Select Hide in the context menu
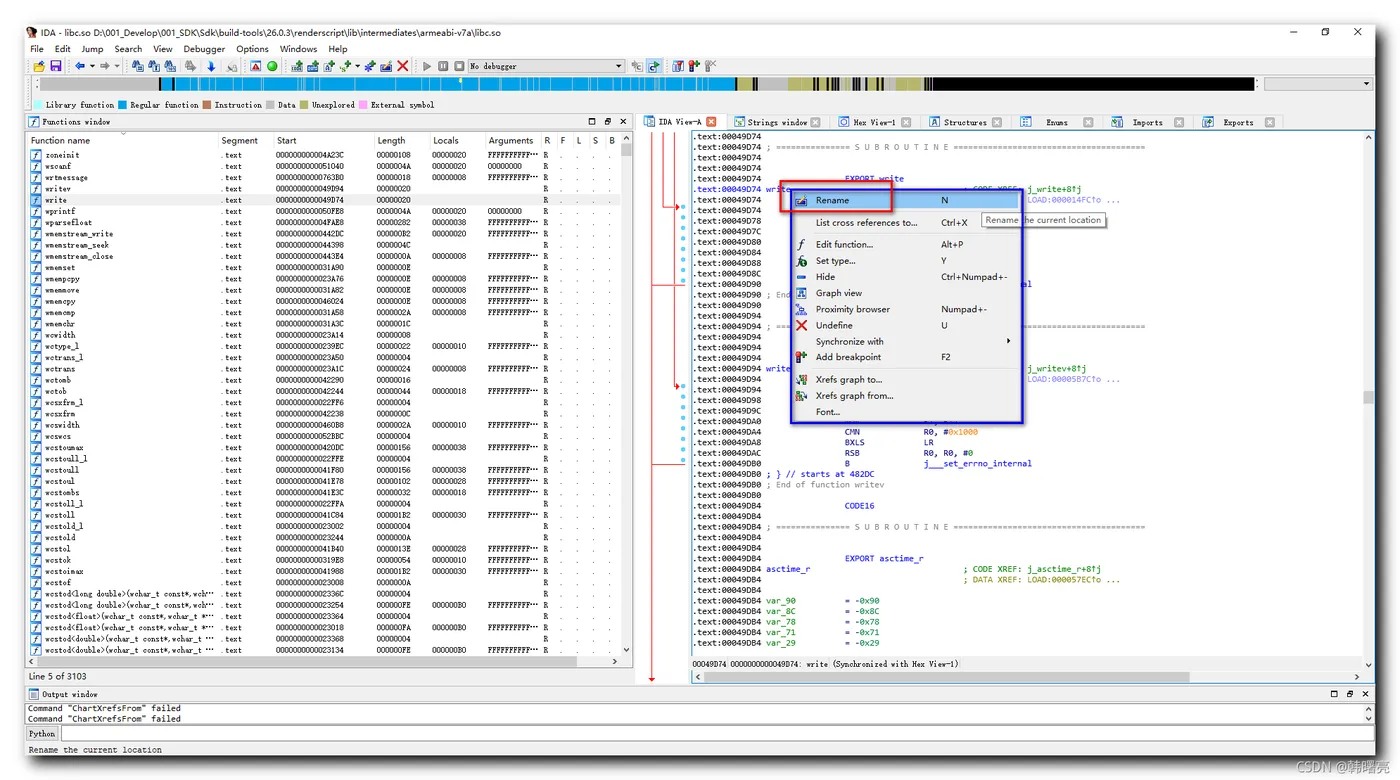Screen dimensions: 1400x780 907,277
